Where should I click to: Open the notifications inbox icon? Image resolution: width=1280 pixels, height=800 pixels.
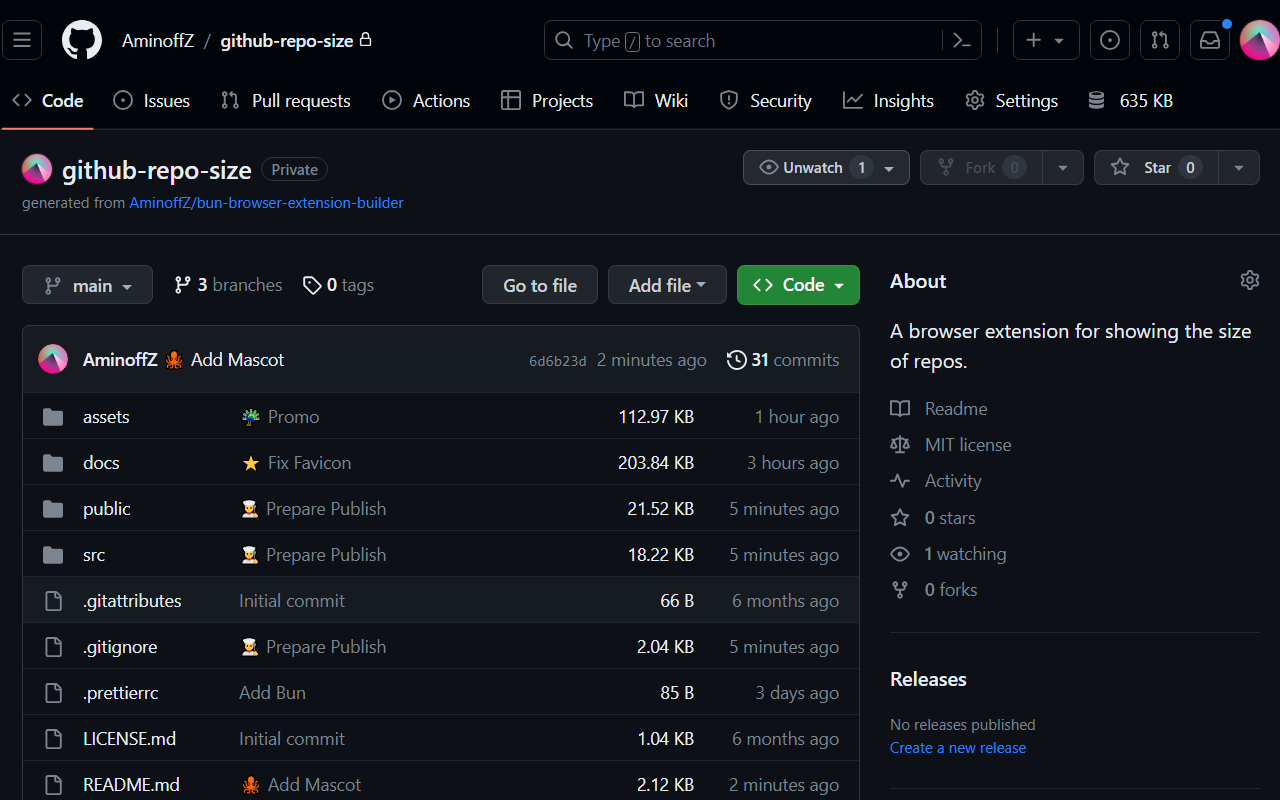point(1209,40)
